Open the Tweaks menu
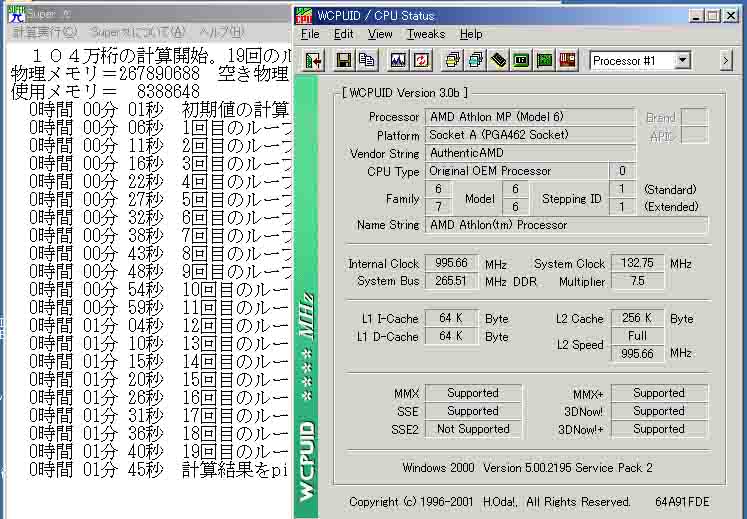This screenshot has height=519, width=747. tap(426, 34)
